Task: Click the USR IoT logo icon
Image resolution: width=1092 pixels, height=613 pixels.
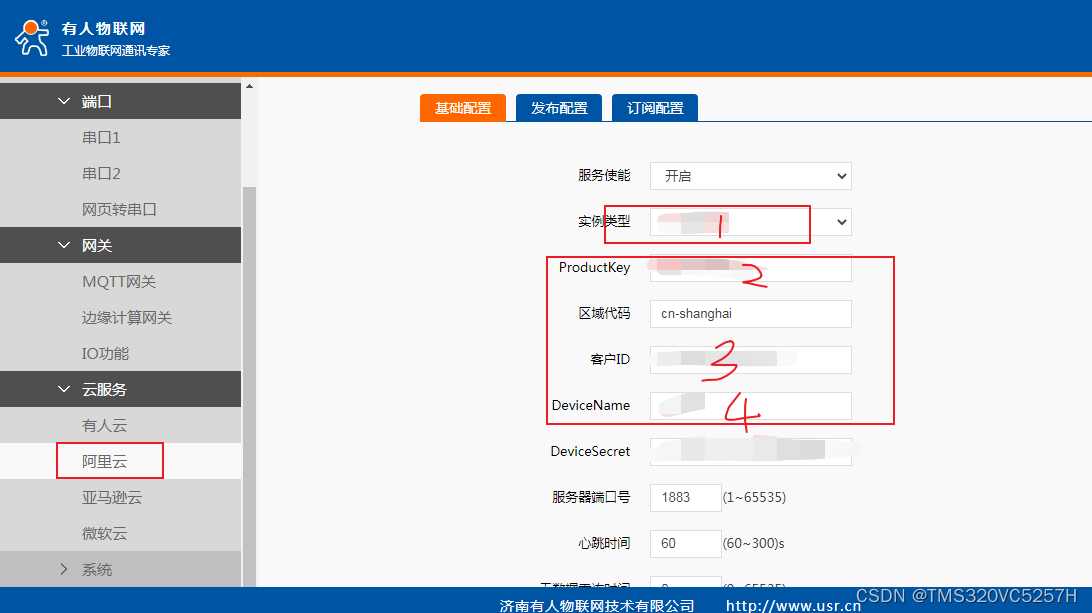Action: [x=32, y=38]
